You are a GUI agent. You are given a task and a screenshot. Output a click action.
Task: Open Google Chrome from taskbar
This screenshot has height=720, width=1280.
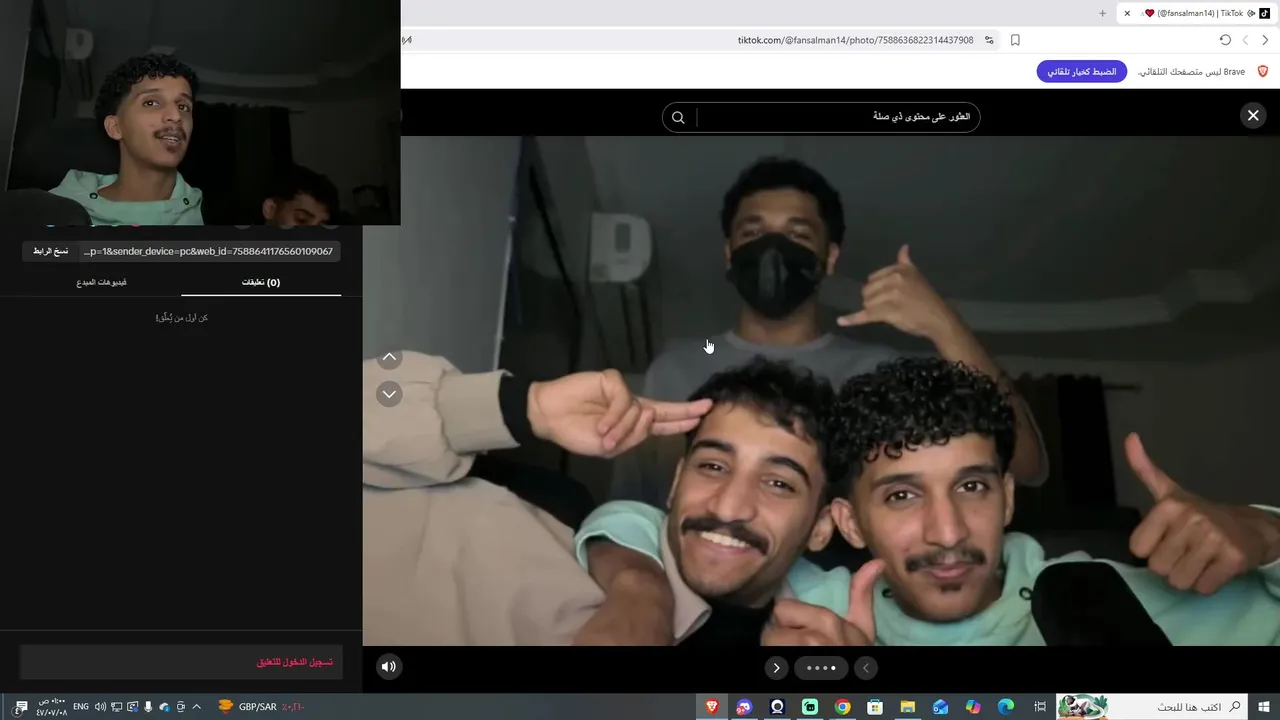coord(843,707)
